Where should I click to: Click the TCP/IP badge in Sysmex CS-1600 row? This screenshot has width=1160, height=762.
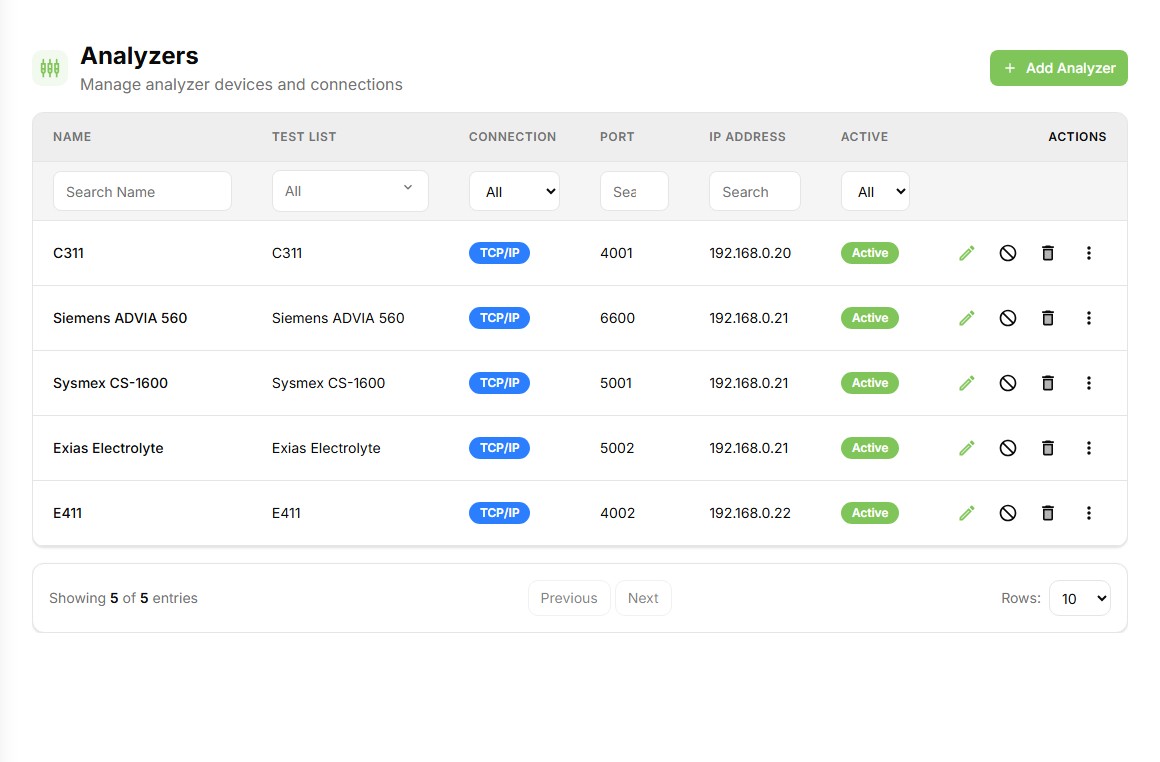pos(499,383)
